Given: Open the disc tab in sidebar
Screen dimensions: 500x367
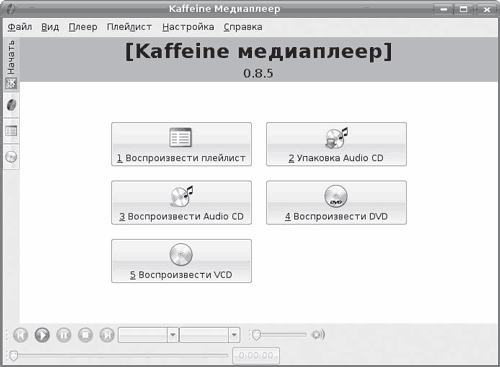Looking at the screenshot, I should [11, 157].
